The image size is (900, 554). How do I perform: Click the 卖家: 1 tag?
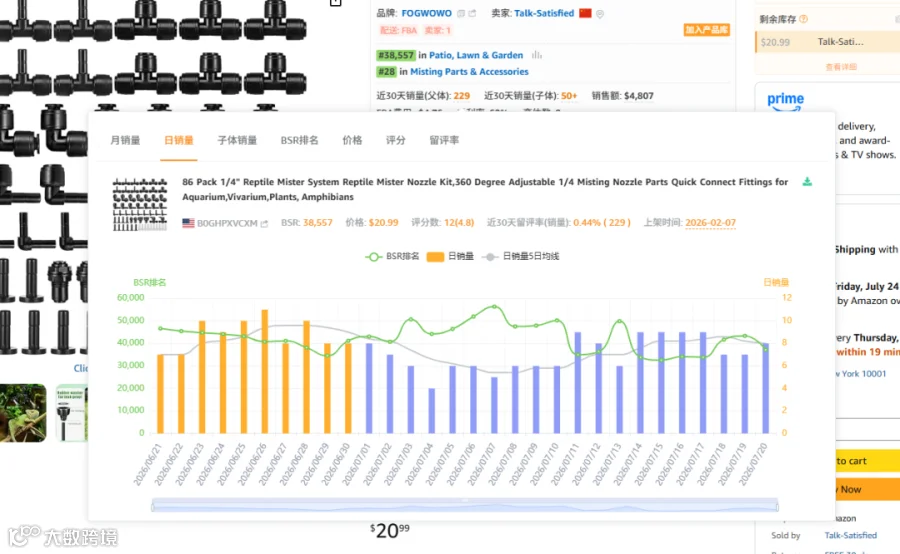437,30
